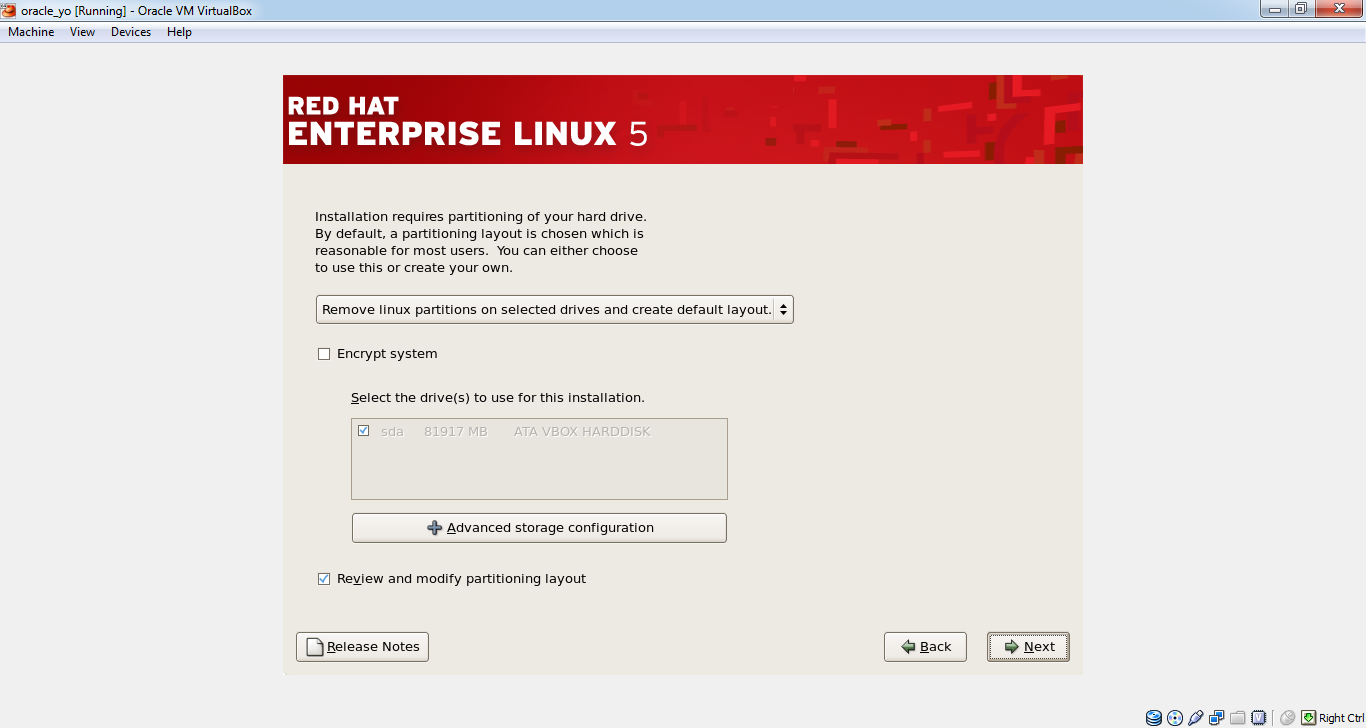Click the green arrow host key icon
1366x728 pixels.
tap(1308, 718)
